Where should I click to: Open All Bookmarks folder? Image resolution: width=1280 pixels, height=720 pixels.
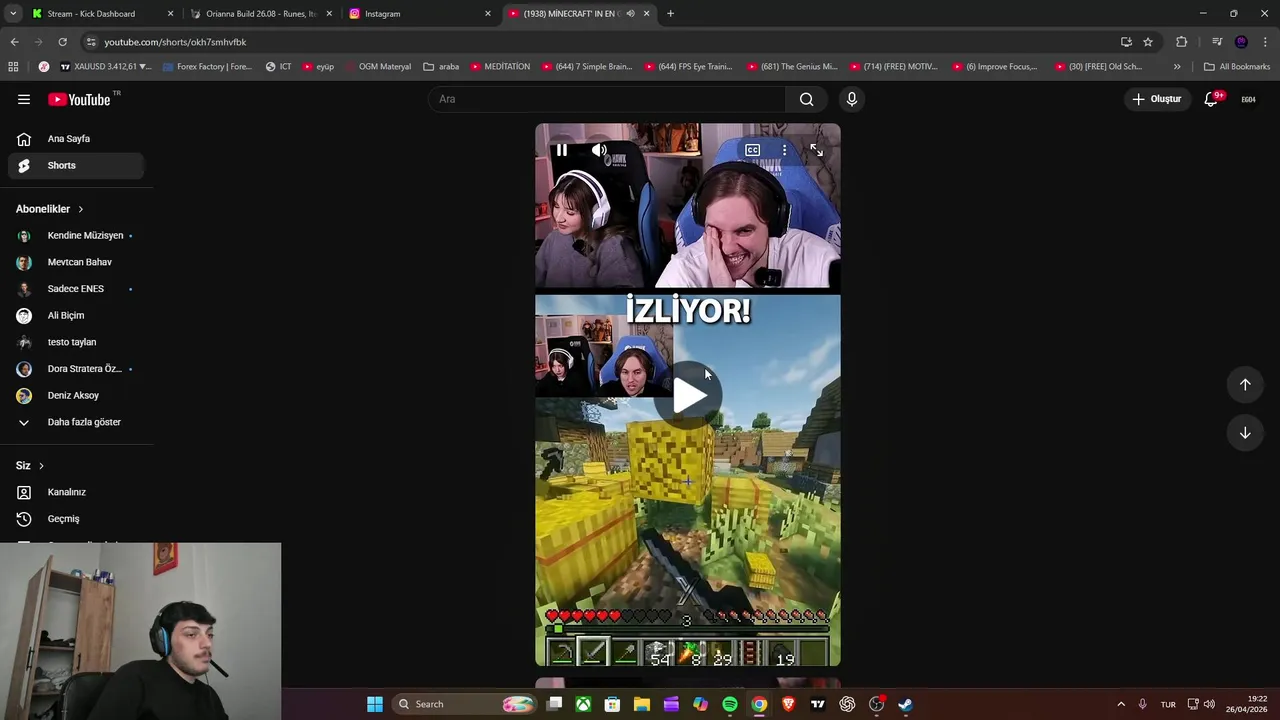pos(1237,67)
